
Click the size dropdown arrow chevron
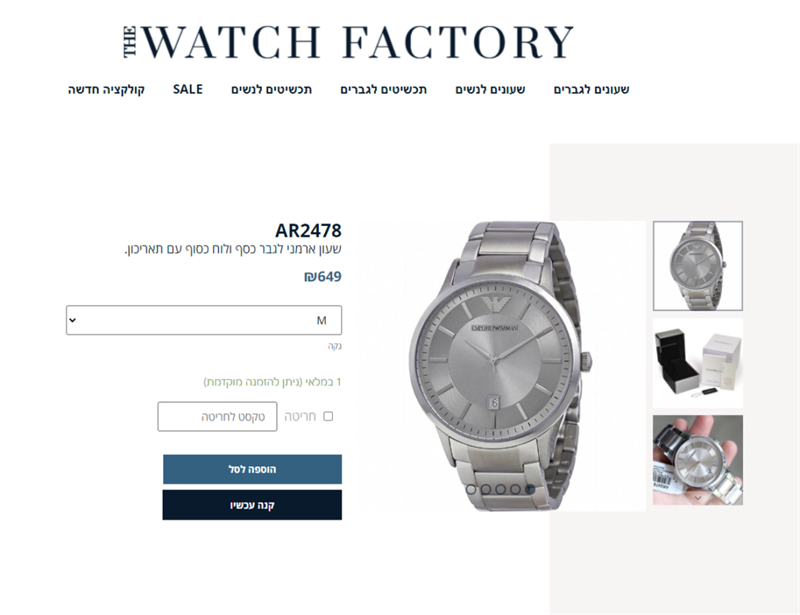(x=72, y=320)
